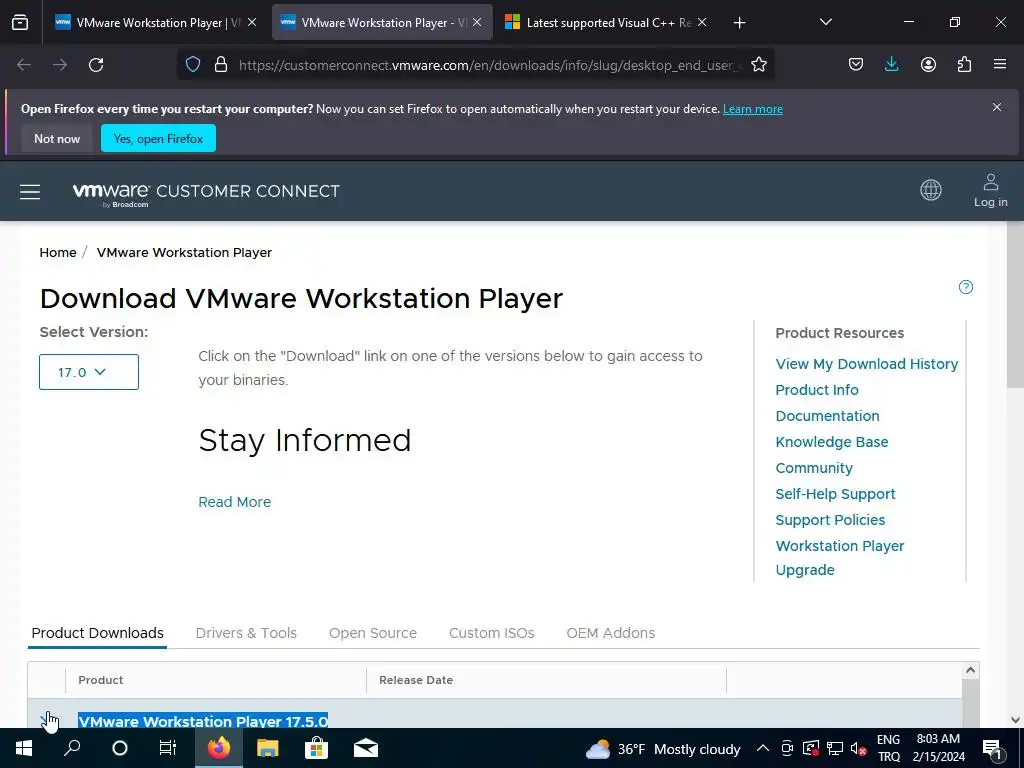This screenshot has width=1024, height=768.
Task: Select the OEM Addons tab
Action: pos(611,633)
